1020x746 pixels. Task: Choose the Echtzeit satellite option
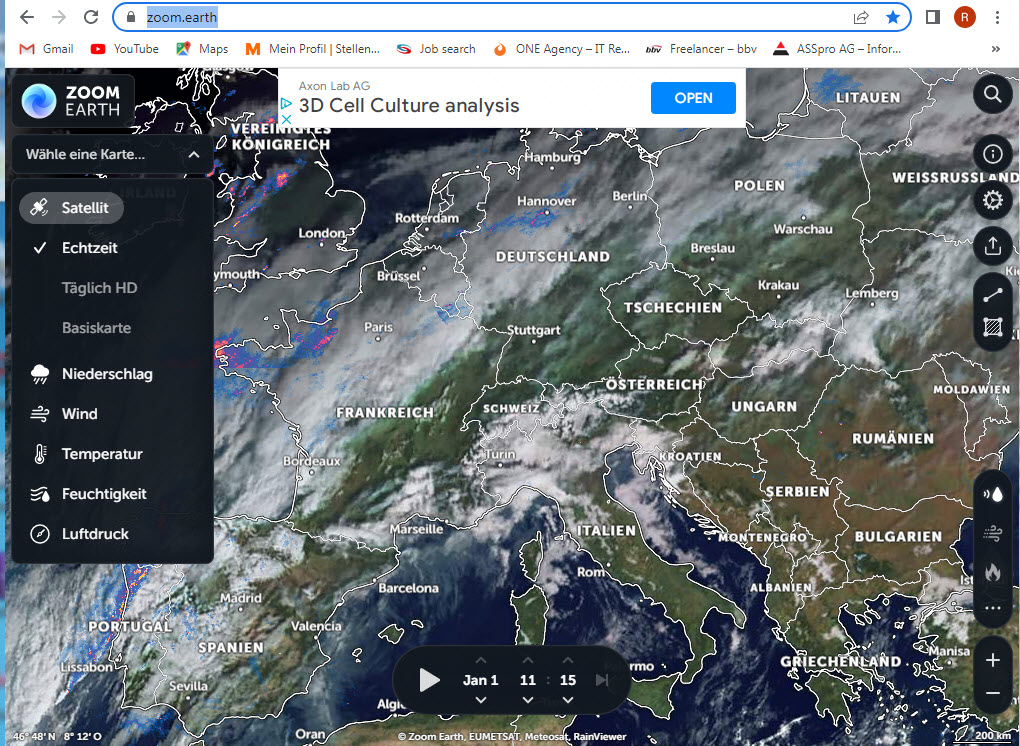point(90,248)
